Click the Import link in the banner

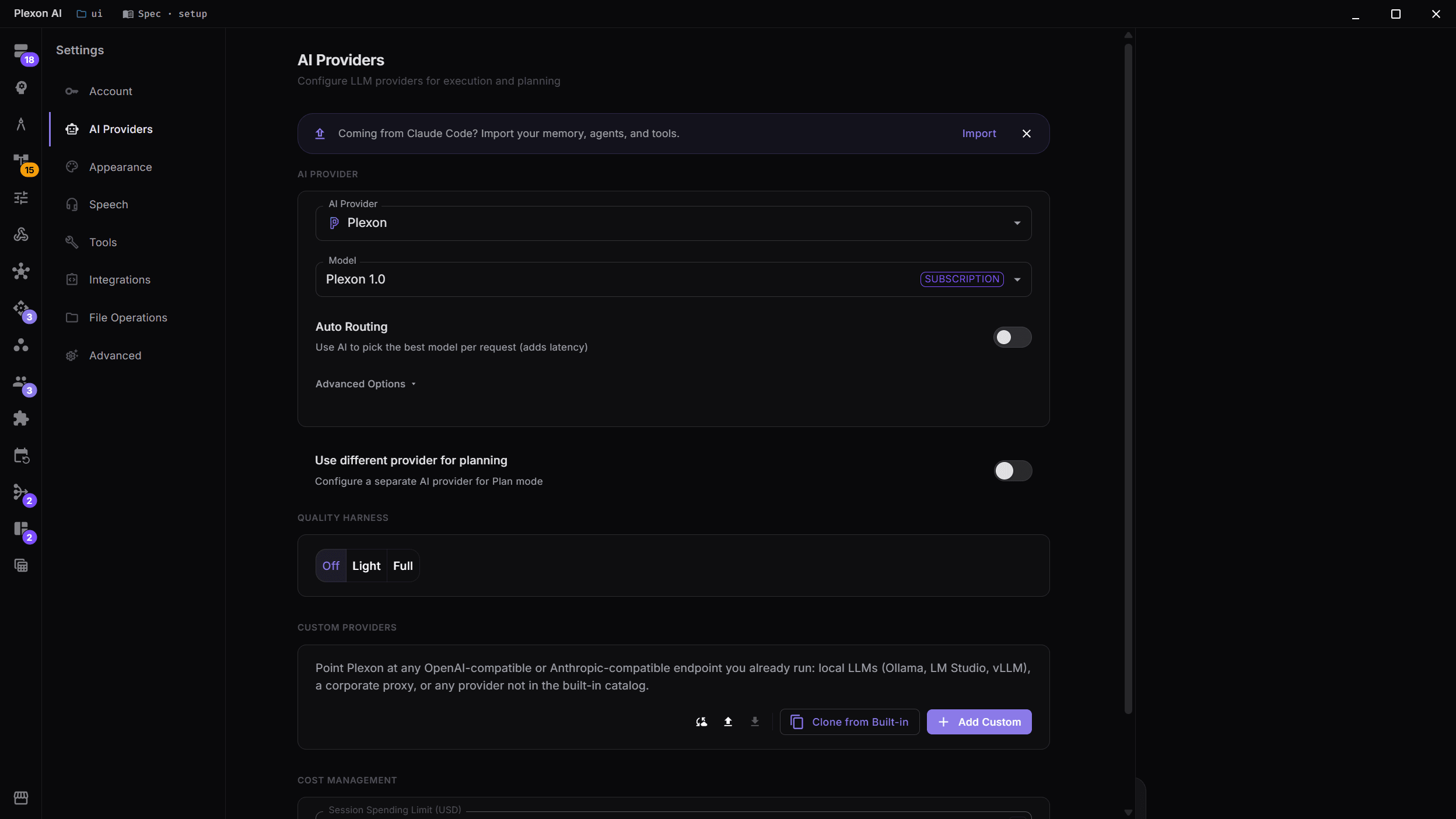979,134
